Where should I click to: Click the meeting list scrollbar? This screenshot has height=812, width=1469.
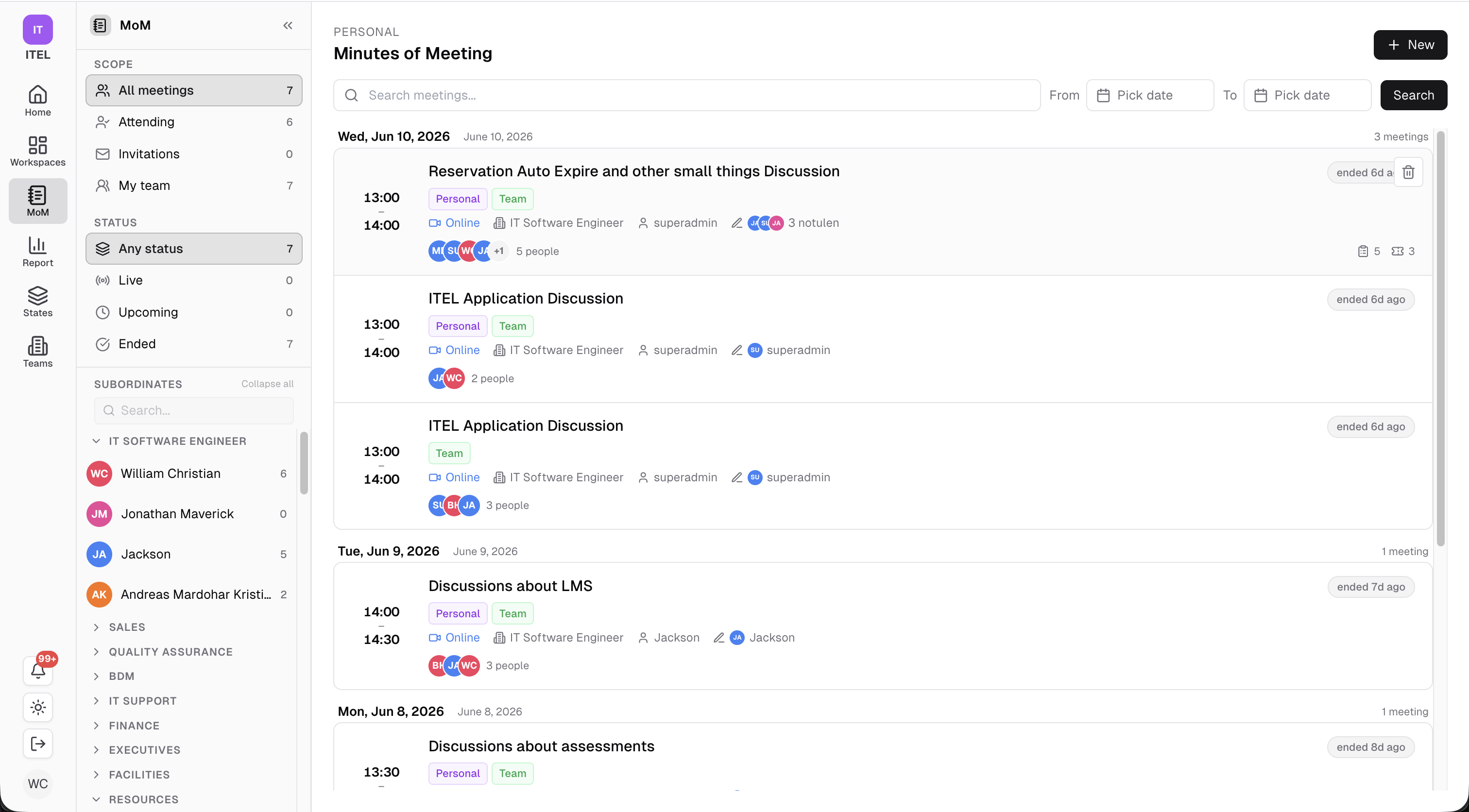[x=1440, y=339]
